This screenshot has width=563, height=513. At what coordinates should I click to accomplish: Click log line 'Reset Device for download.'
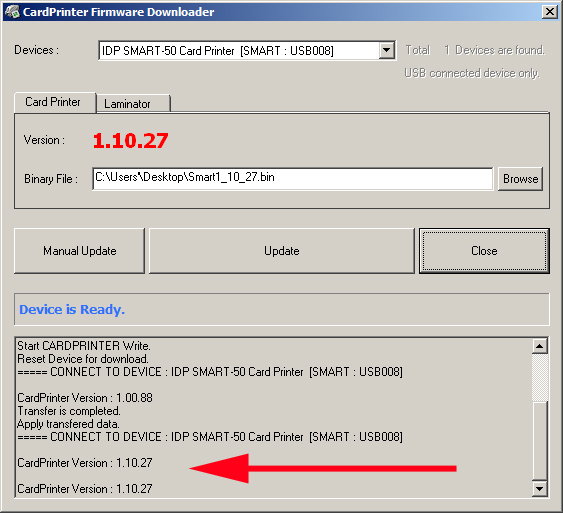tap(83, 359)
